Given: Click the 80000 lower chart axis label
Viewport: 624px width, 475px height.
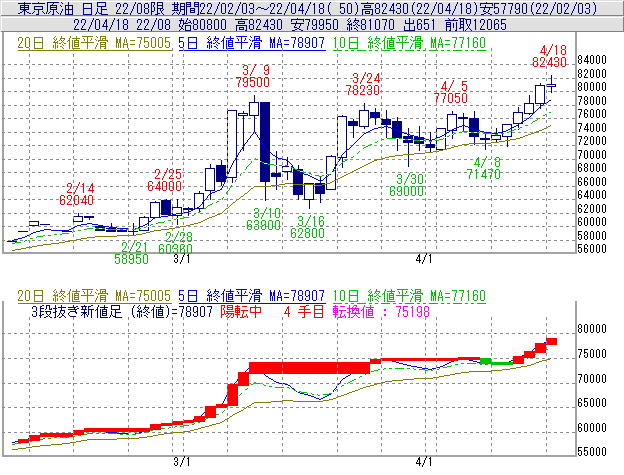Looking at the screenshot, I should (x=592, y=329).
